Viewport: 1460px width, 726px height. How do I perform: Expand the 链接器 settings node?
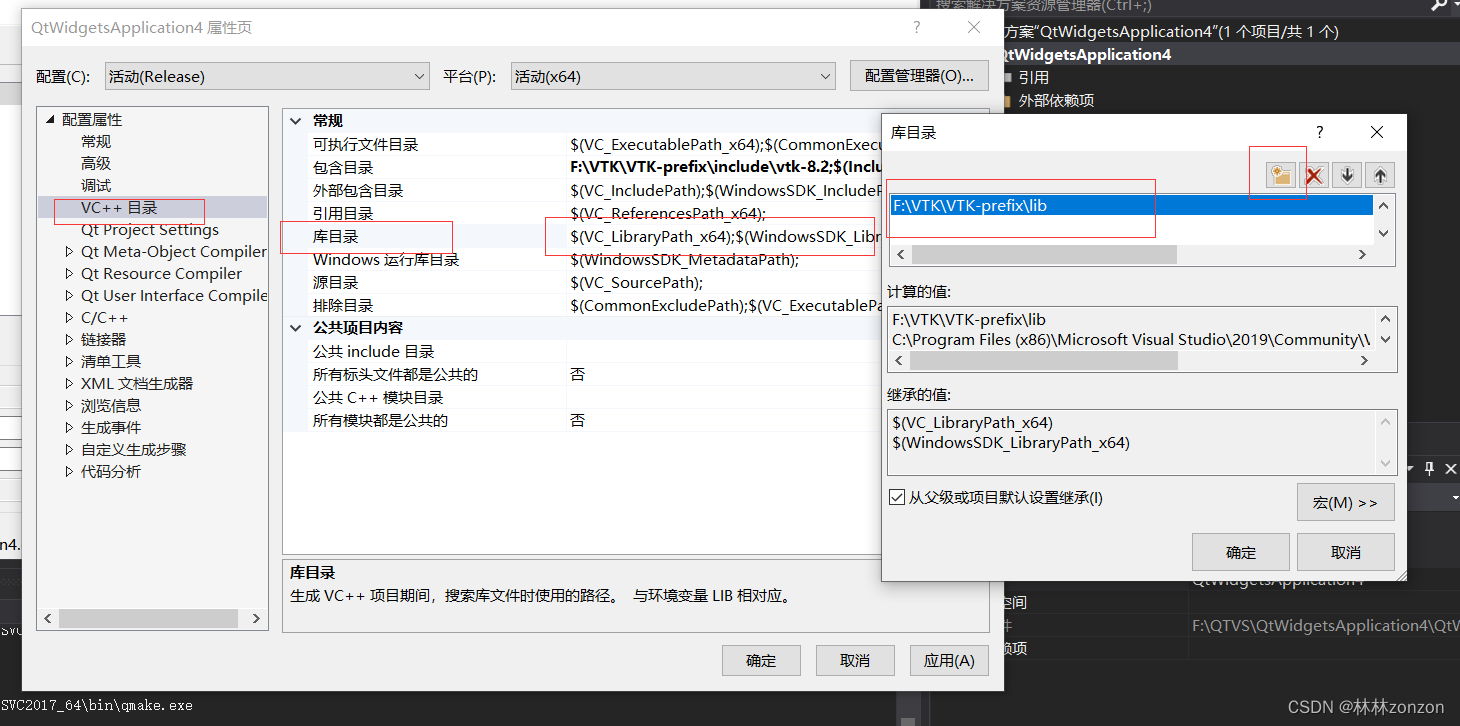coord(70,339)
